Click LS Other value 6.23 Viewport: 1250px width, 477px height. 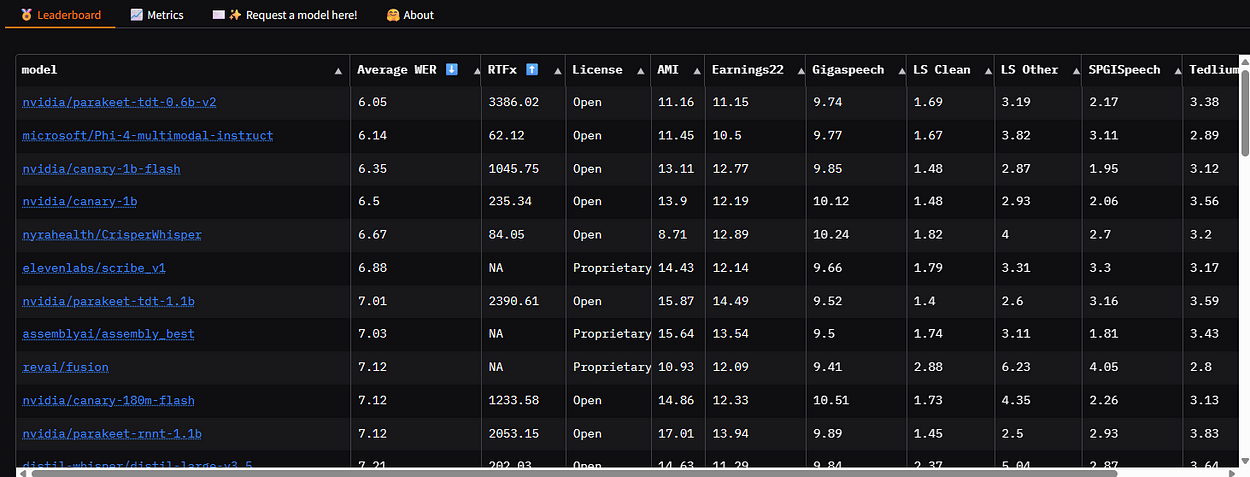coord(1015,367)
